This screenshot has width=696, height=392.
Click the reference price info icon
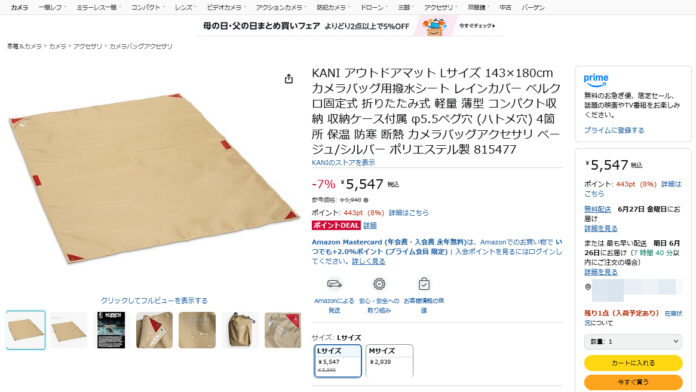pyautogui.click(x=366, y=200)
